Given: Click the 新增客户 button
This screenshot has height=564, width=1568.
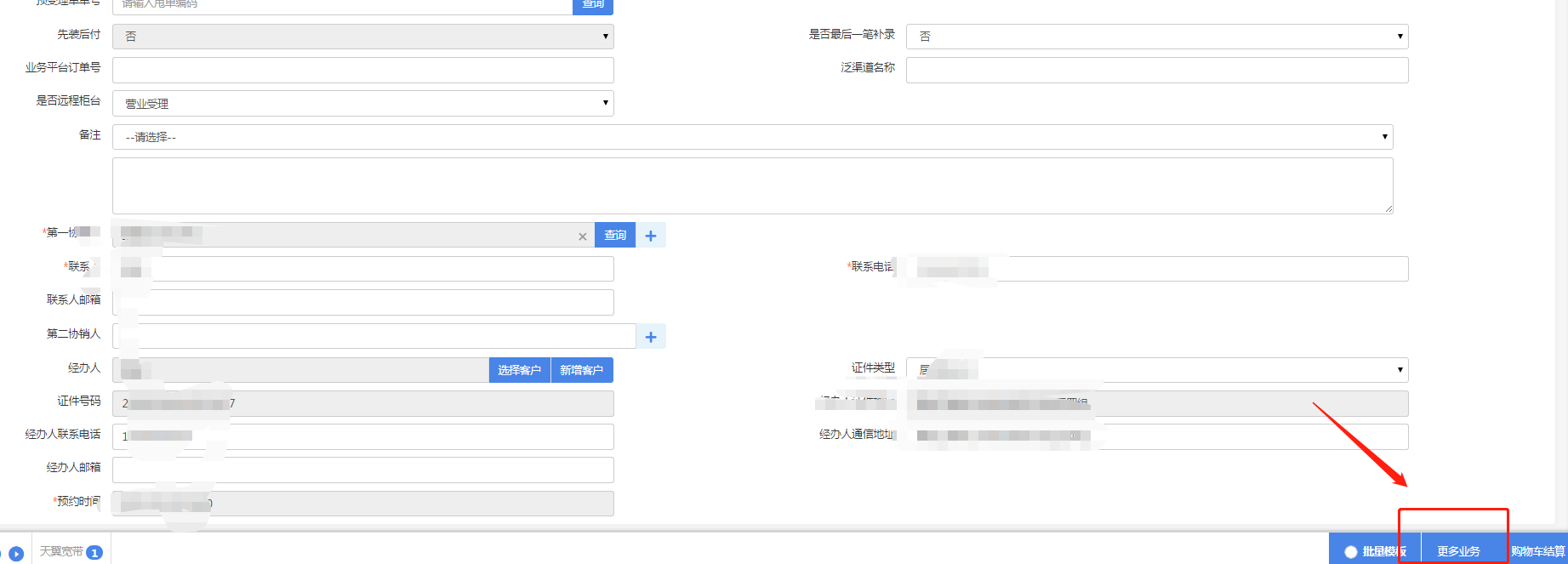Looking at the screenshot, I should (x=582, y=370).
